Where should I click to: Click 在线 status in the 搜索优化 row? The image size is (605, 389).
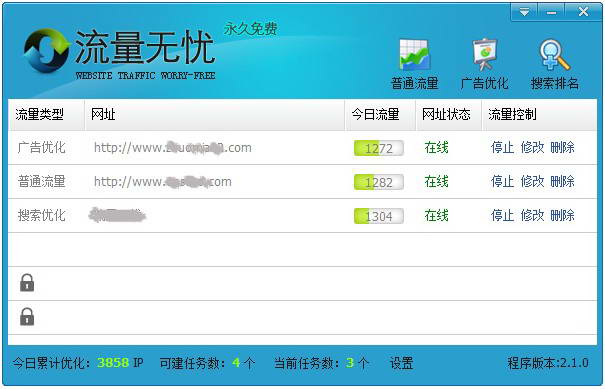(436, 215)
